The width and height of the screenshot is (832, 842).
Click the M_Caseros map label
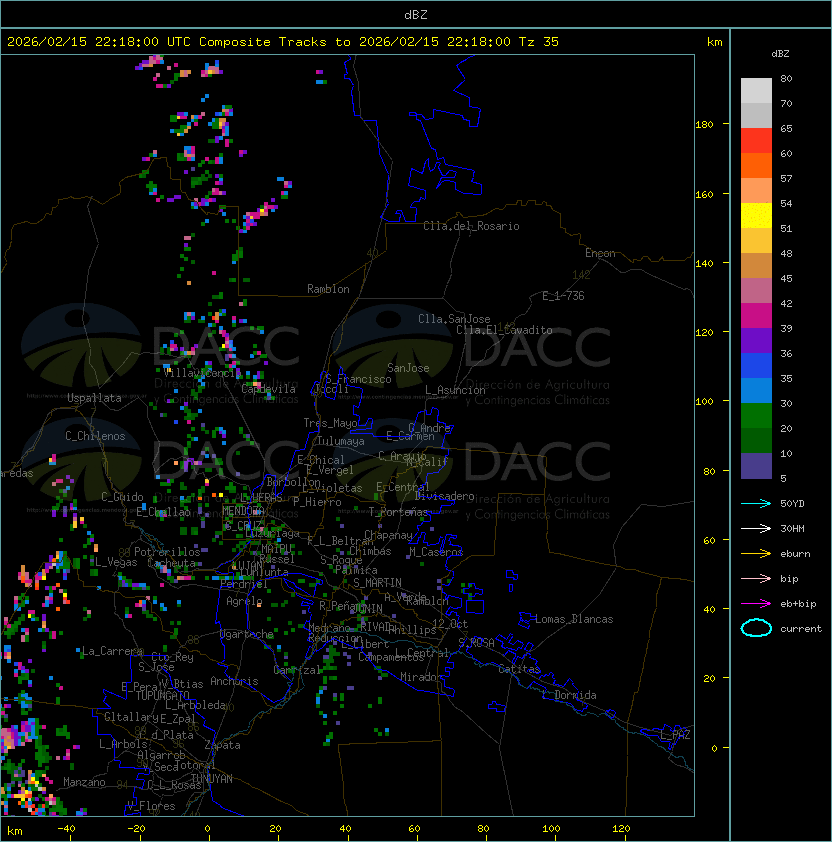(436, 552)
